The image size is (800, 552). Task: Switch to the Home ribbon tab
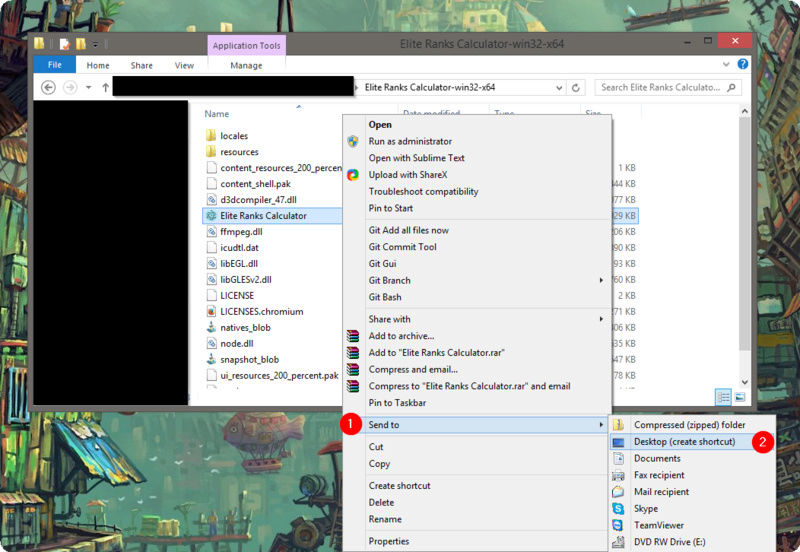[x=97, y=65]
